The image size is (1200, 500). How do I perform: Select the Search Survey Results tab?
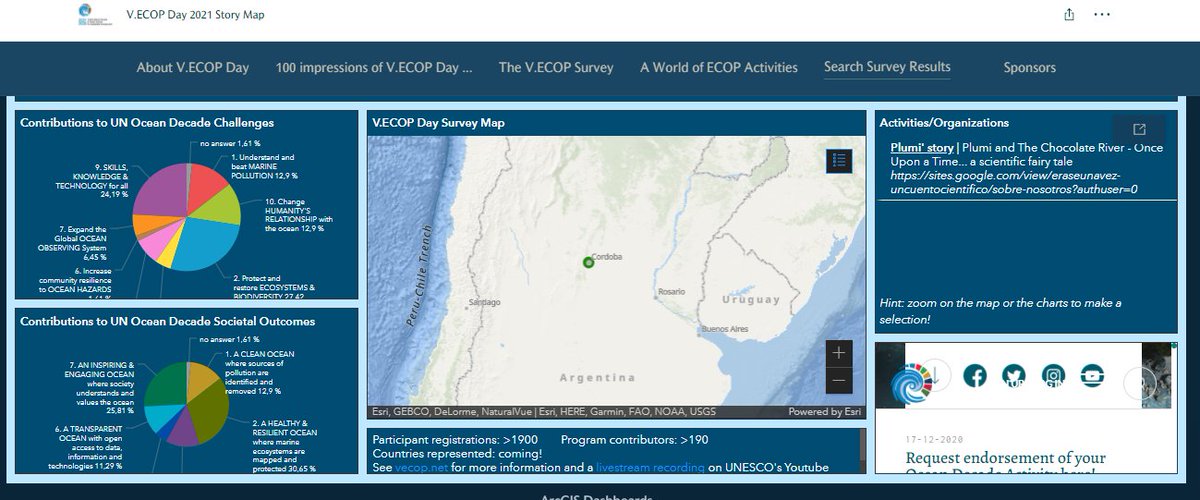[887, 67]
